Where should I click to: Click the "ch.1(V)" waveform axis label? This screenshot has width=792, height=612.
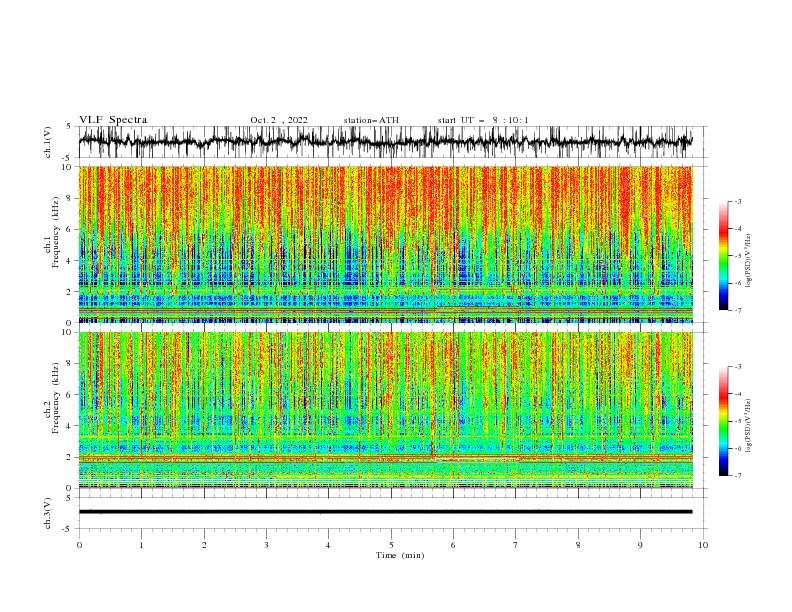48,142
